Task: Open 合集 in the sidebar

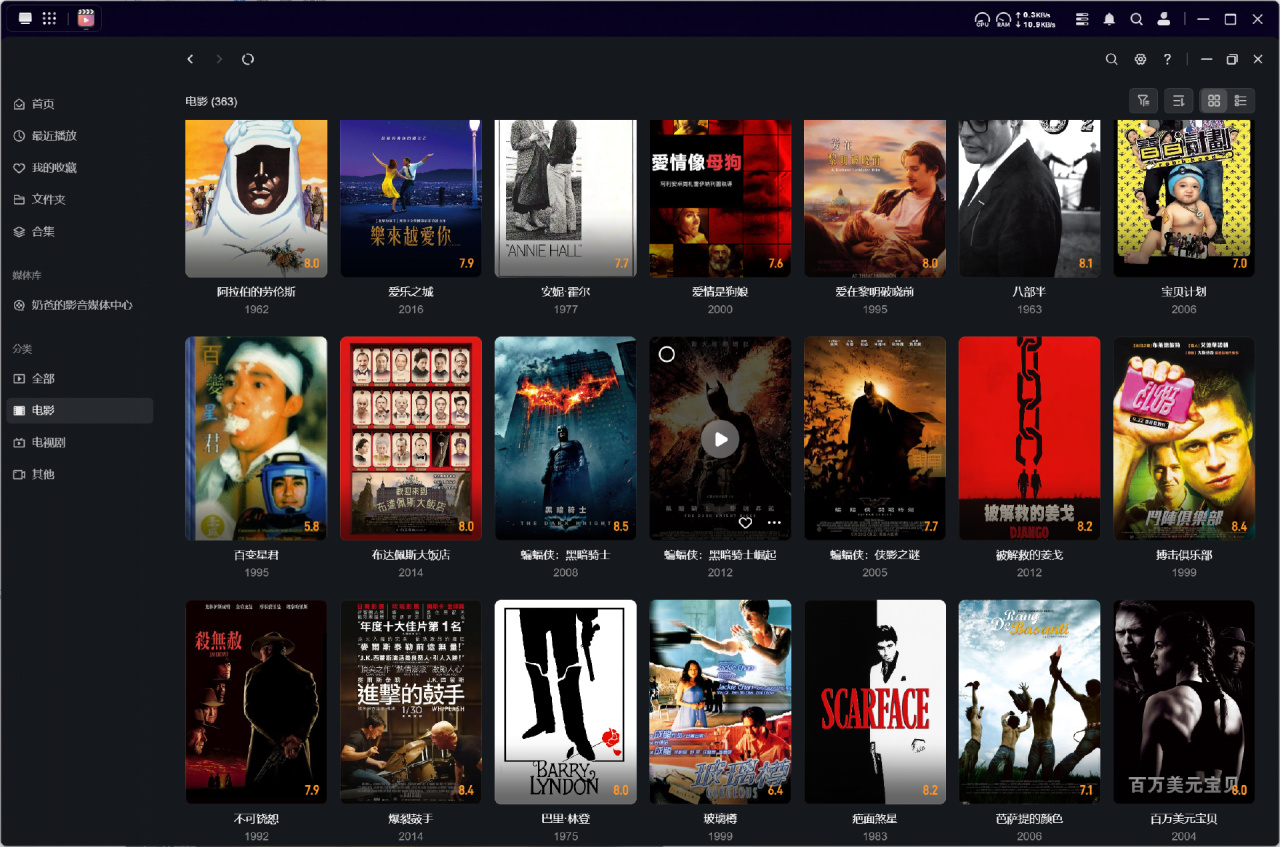Action: (x=79, y=231)
